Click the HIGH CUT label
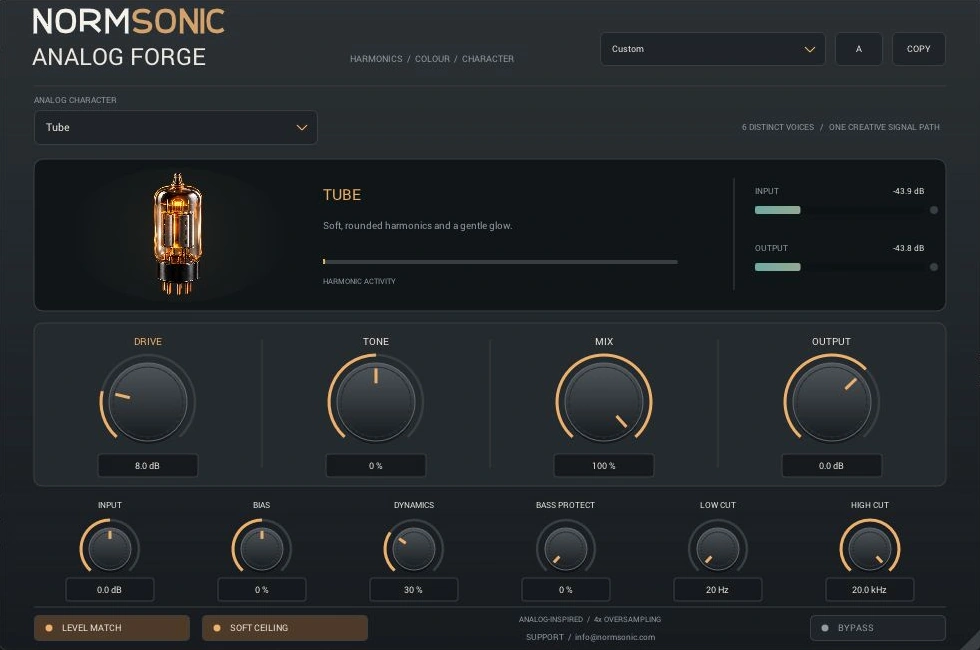980x650 pixels. coord(869,505)
